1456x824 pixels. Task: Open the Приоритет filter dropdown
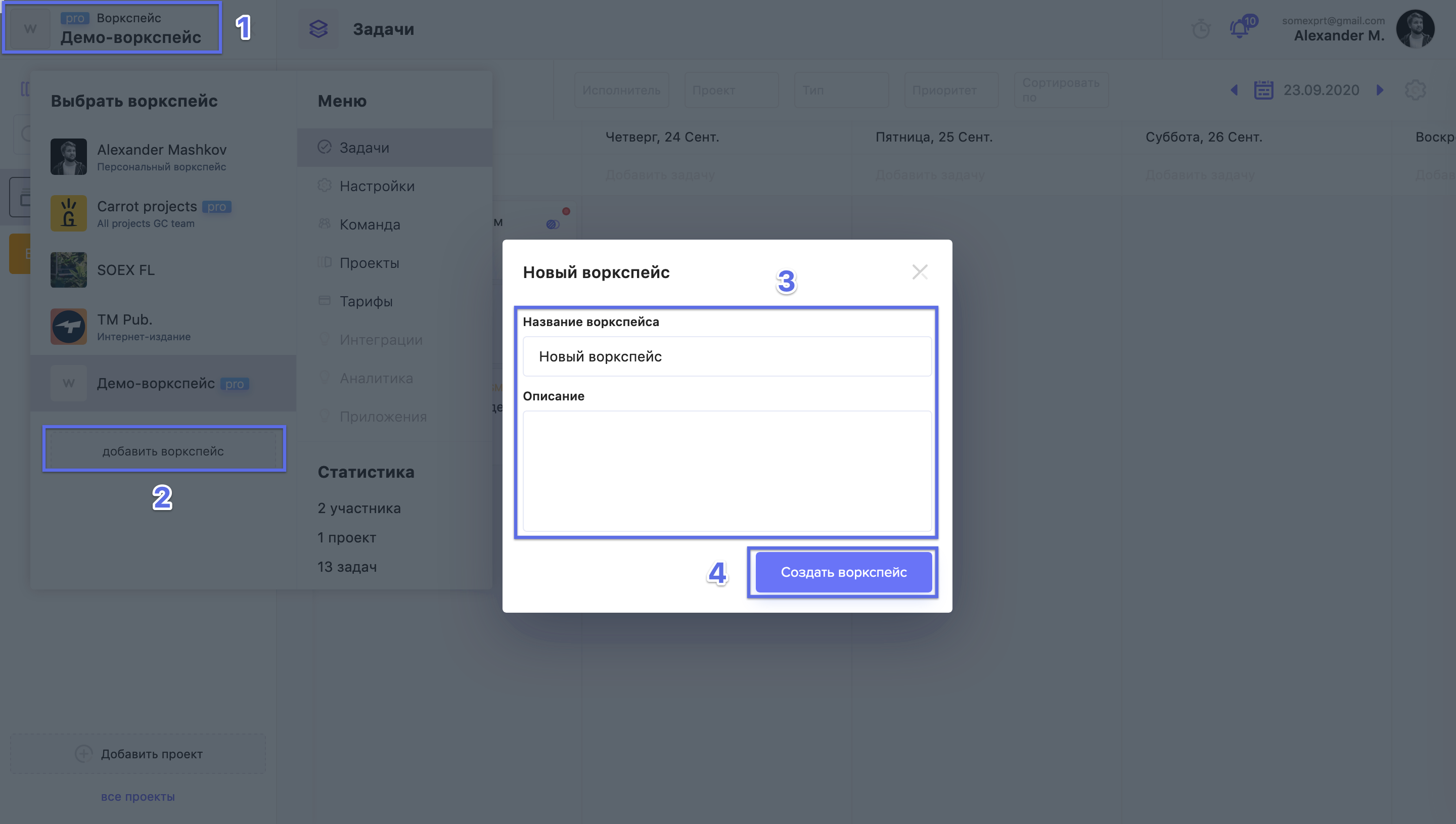tap(950, 90)
